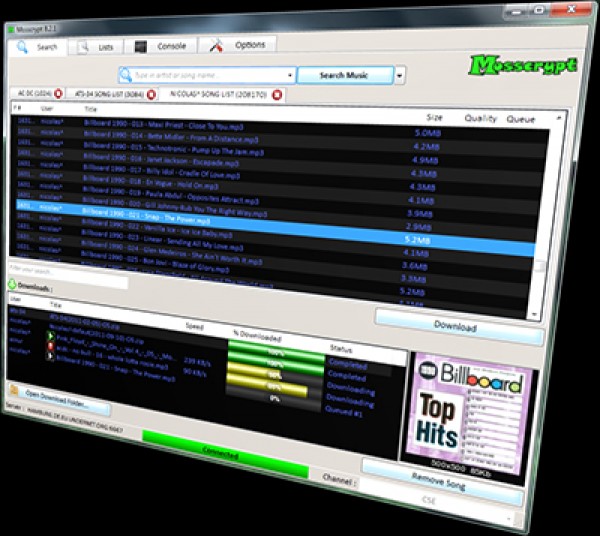Click the Search Music button
Viewport: 600px width, 536px height.
click(345, 75)
